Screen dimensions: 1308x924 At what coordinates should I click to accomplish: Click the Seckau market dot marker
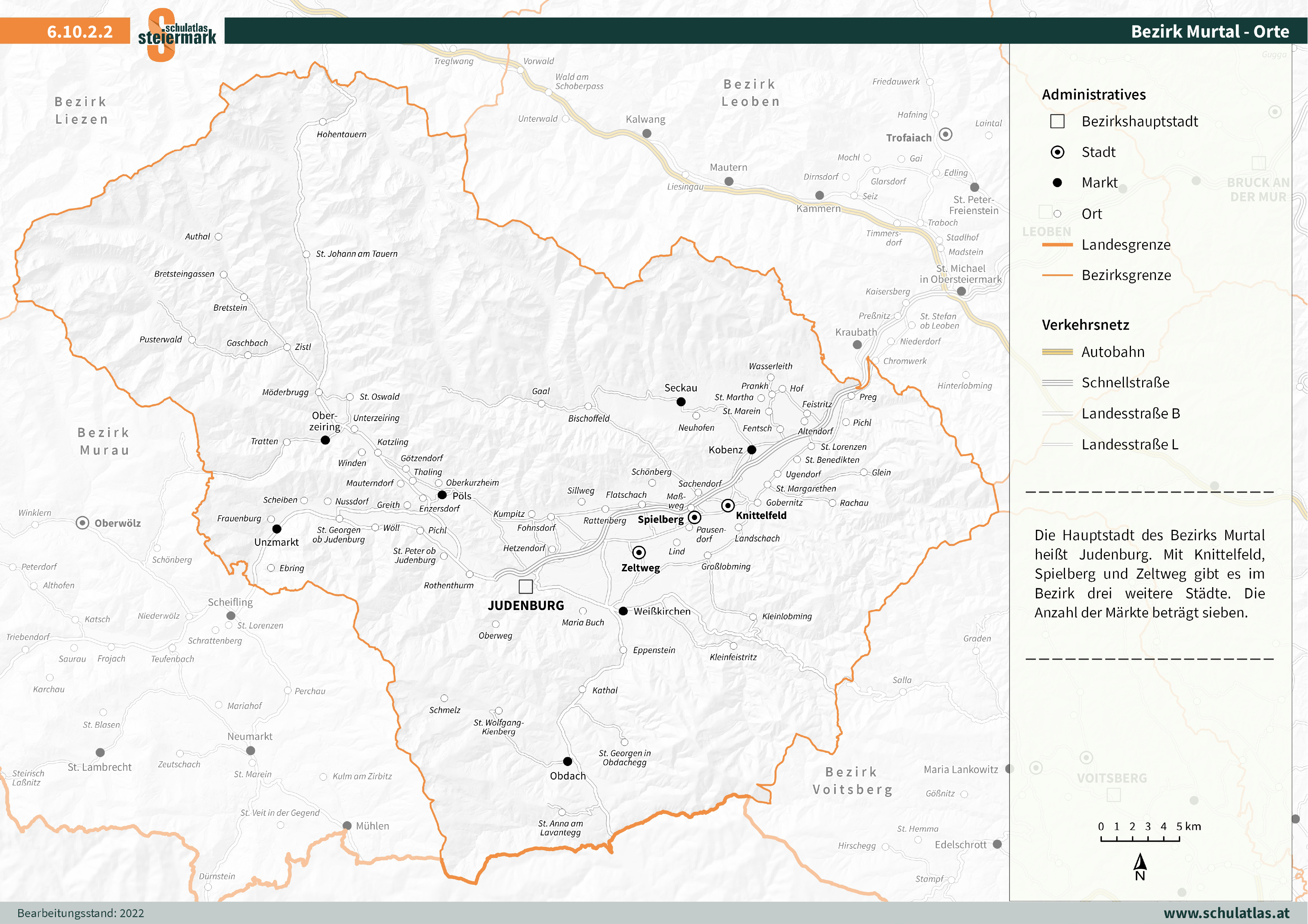[681, 401]
